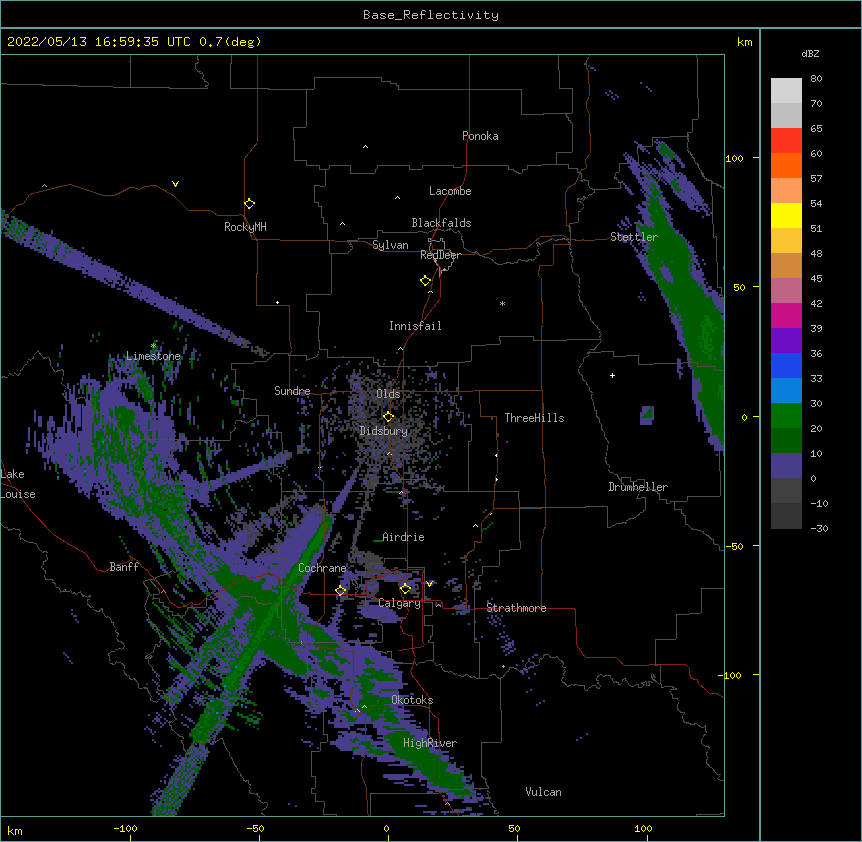Click the RedDeer city label
Viewport: 862px width, 842px height.
tap(440, 255)
